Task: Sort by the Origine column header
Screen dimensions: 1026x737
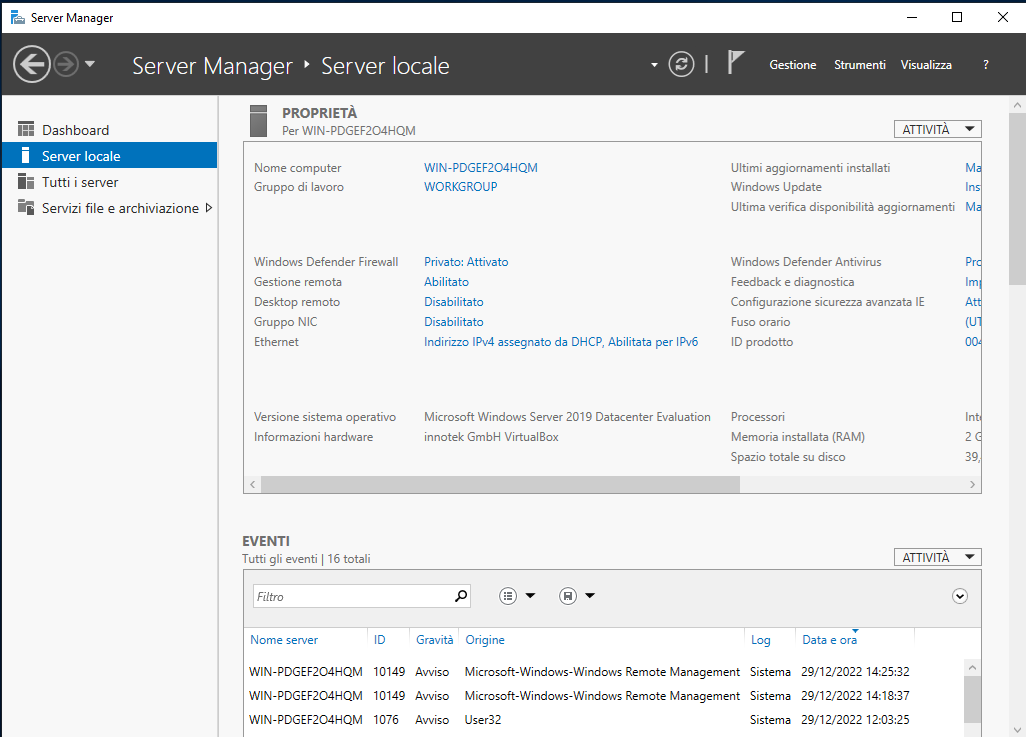Action: coord(485,639)
